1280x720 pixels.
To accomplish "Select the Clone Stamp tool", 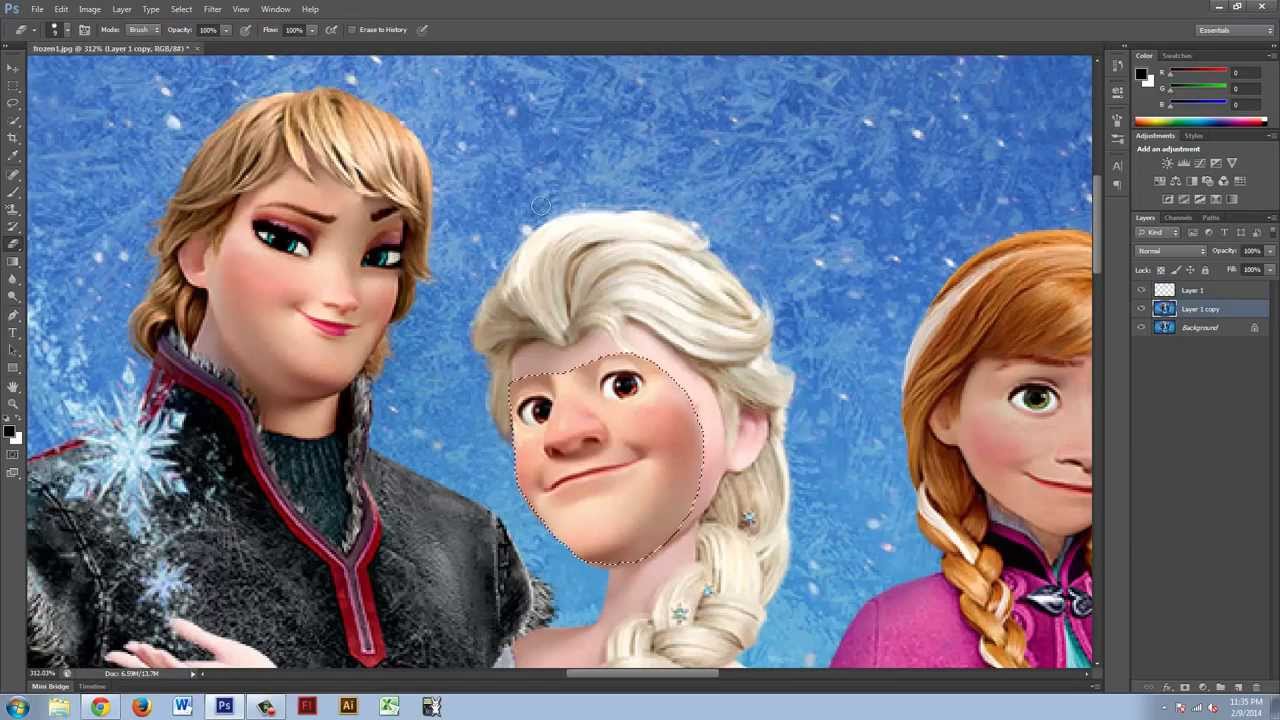I will (x=12, y=209).
